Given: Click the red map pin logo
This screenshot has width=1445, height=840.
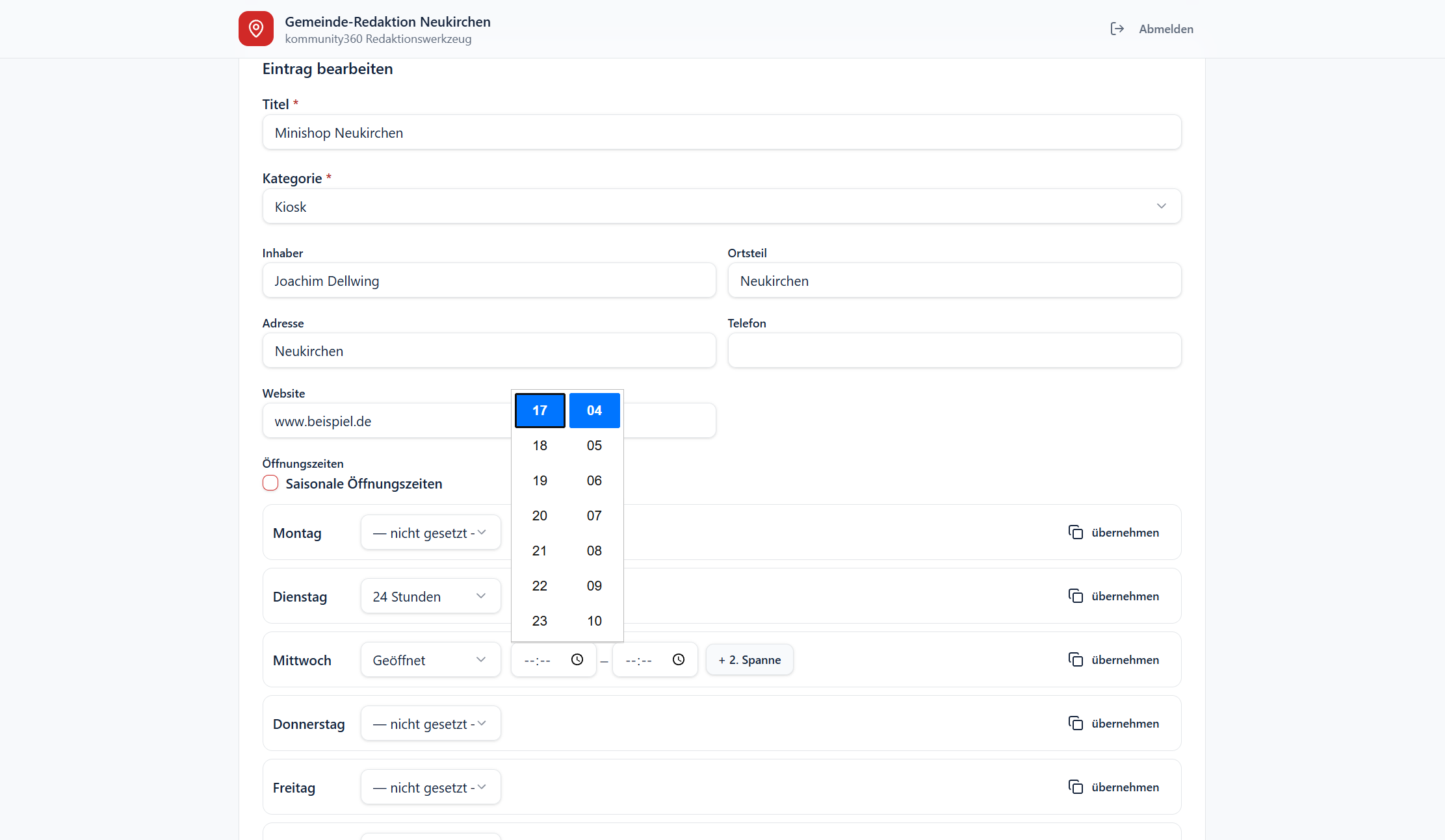Looking at the screenshot, I should tap(255, 29).
